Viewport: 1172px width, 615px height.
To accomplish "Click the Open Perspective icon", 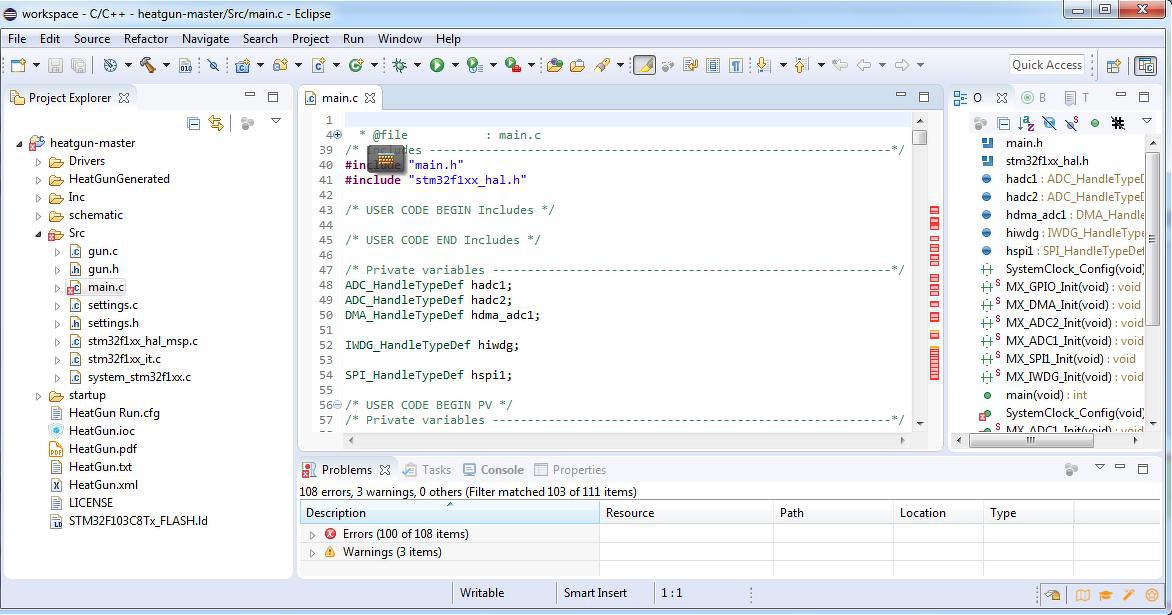I will tap(1113, 65).
